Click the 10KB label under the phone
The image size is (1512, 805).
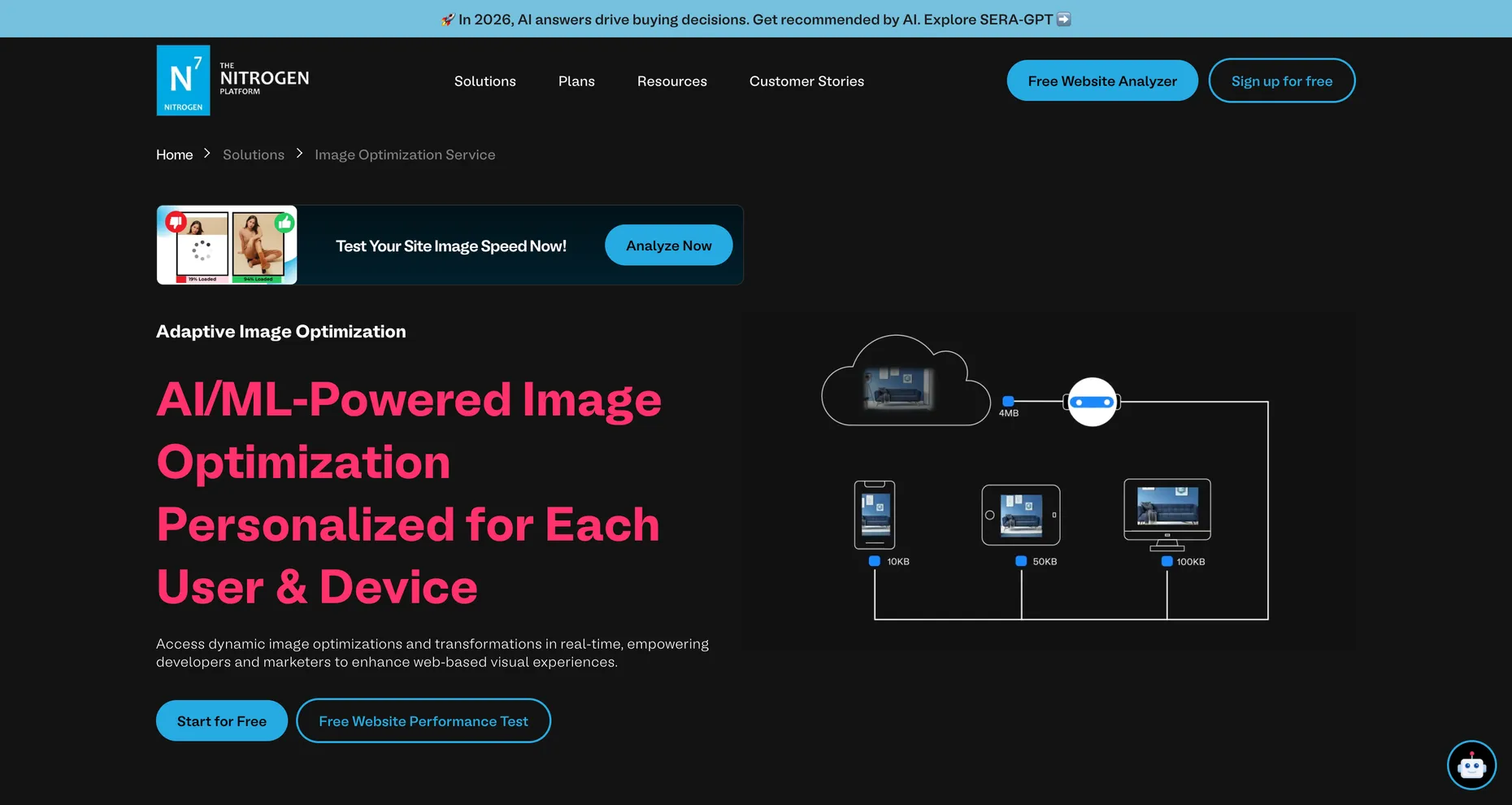point(898,562)
